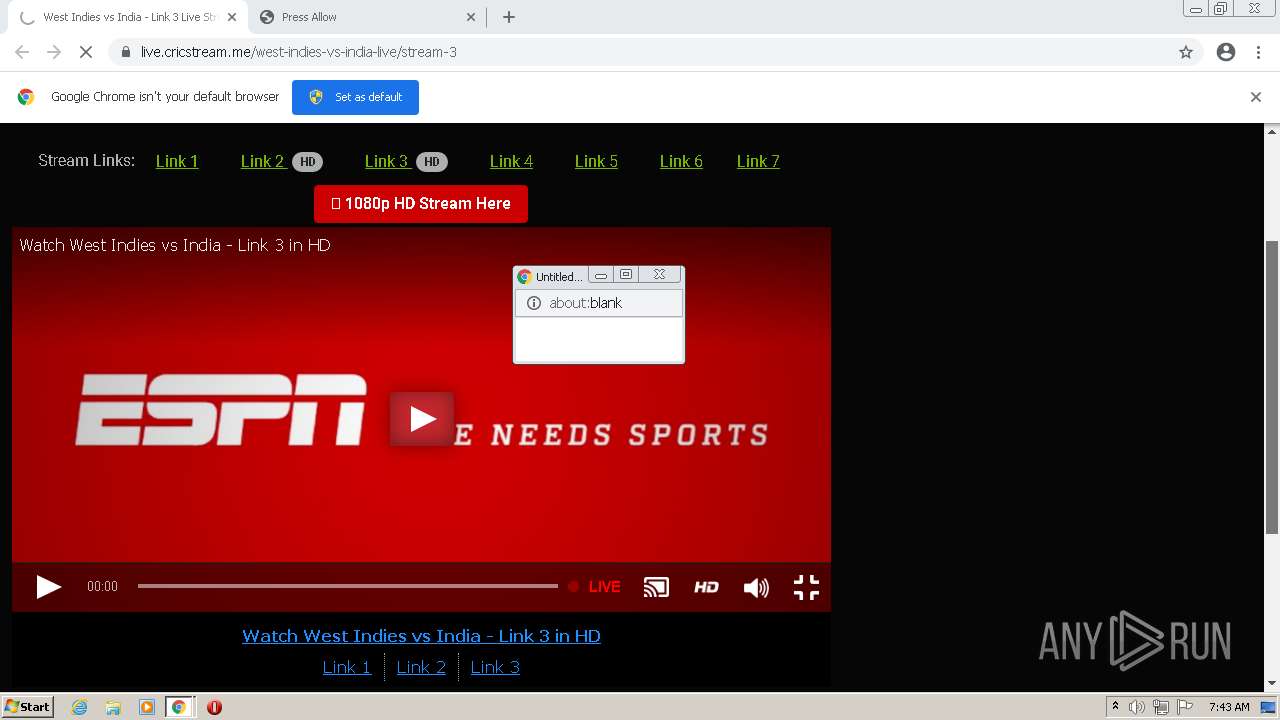Open the cast to screen icon
1280x720 pixels.
pyautogui.click(x=656, y=587)
